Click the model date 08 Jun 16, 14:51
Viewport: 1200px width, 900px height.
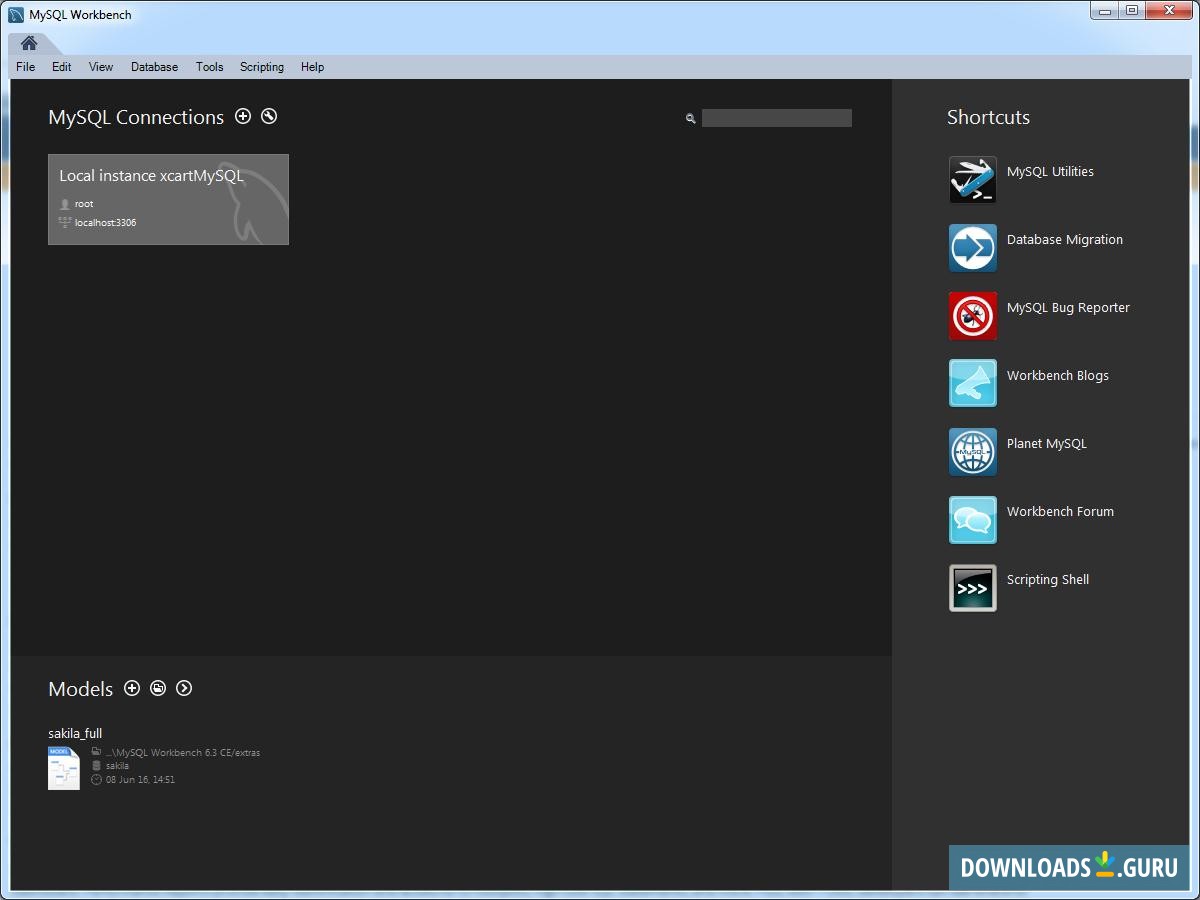[x=140, y=780]
